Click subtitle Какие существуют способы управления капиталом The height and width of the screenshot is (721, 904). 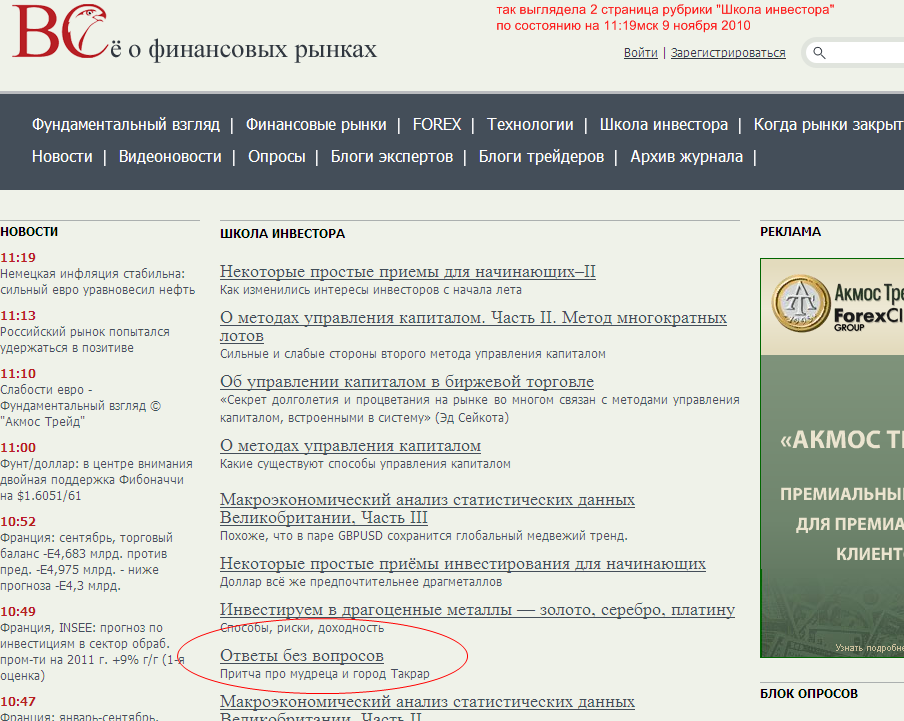(365, 464)
